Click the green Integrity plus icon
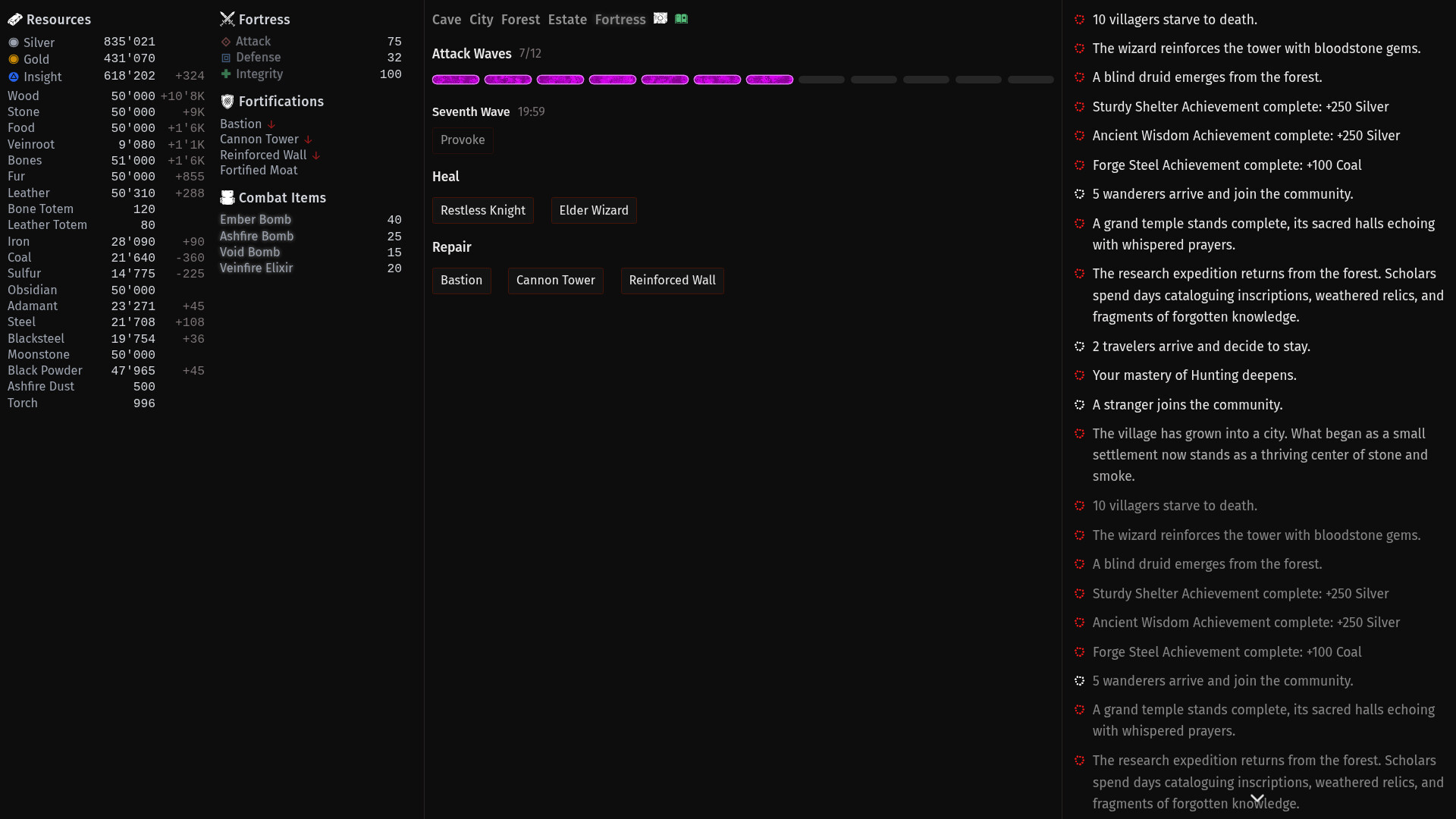Image resolution: width=1456 pixels, height=819 pixels. pos(226,74)
